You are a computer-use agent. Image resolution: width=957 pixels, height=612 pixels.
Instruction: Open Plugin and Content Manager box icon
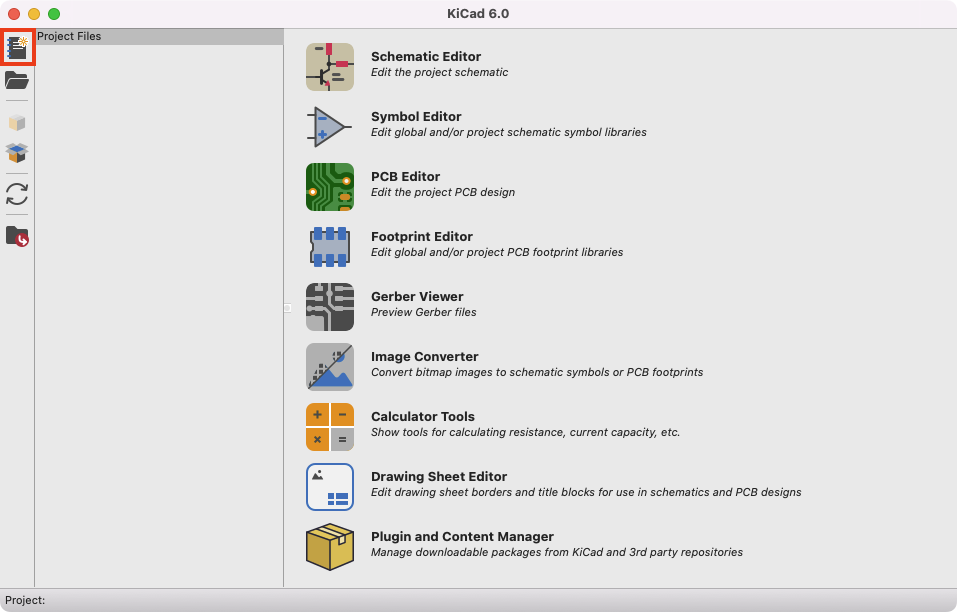coord(330,547)
